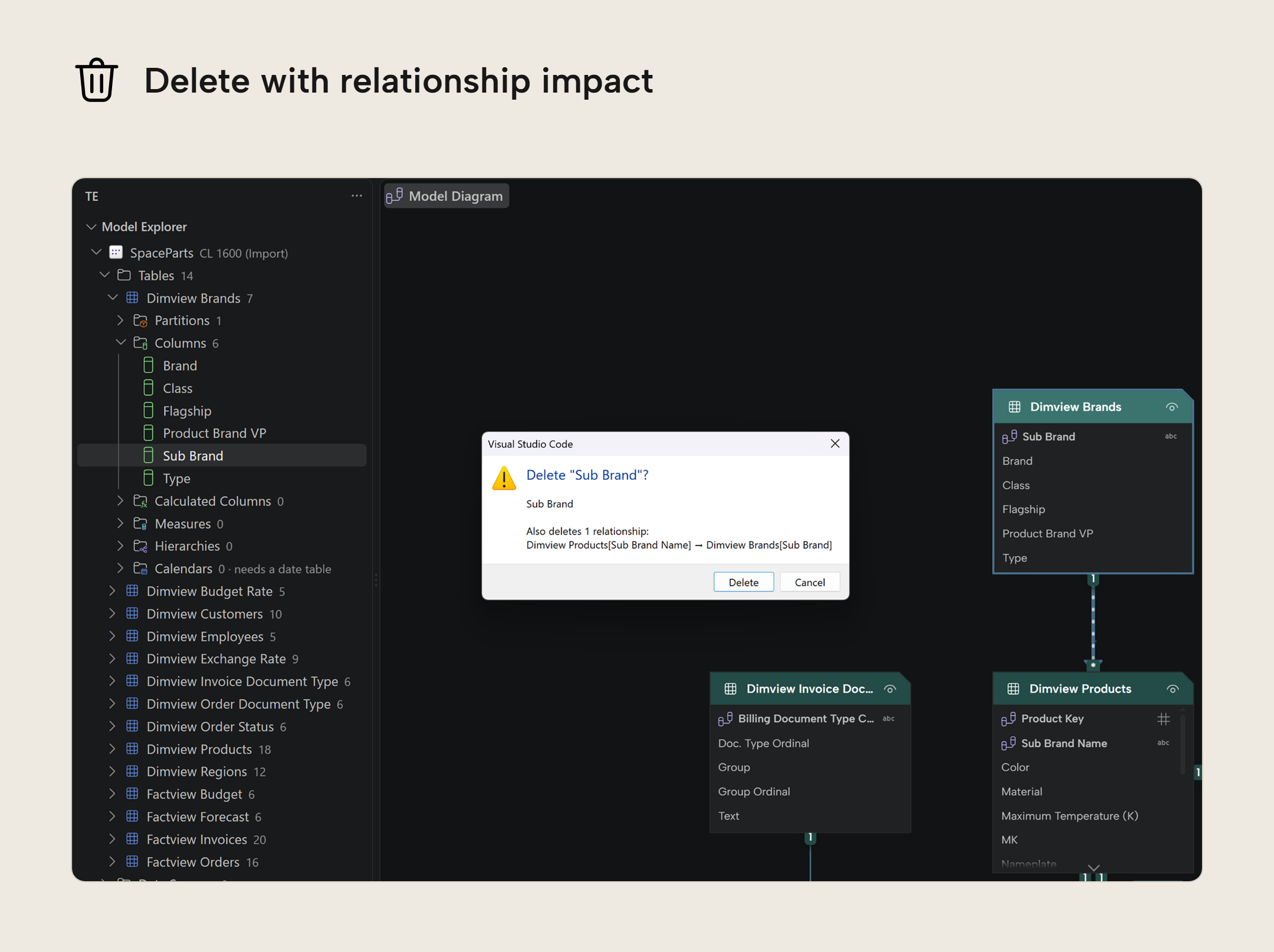Collapse the Columns folder
Screen dimensions: 1274x952
tap(120, 343)
